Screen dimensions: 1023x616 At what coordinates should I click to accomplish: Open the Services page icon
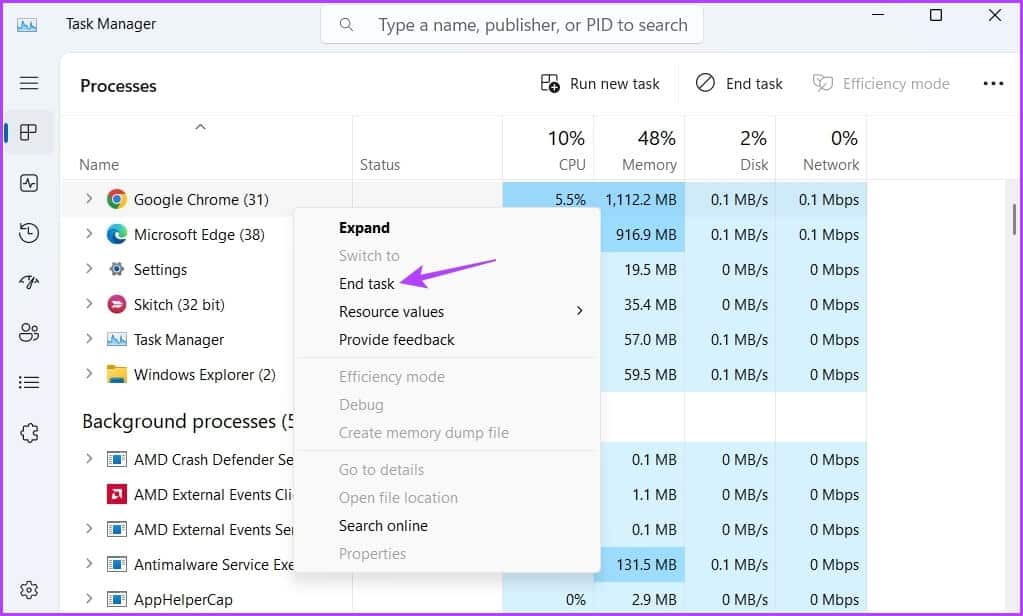[x=29, y=433]
